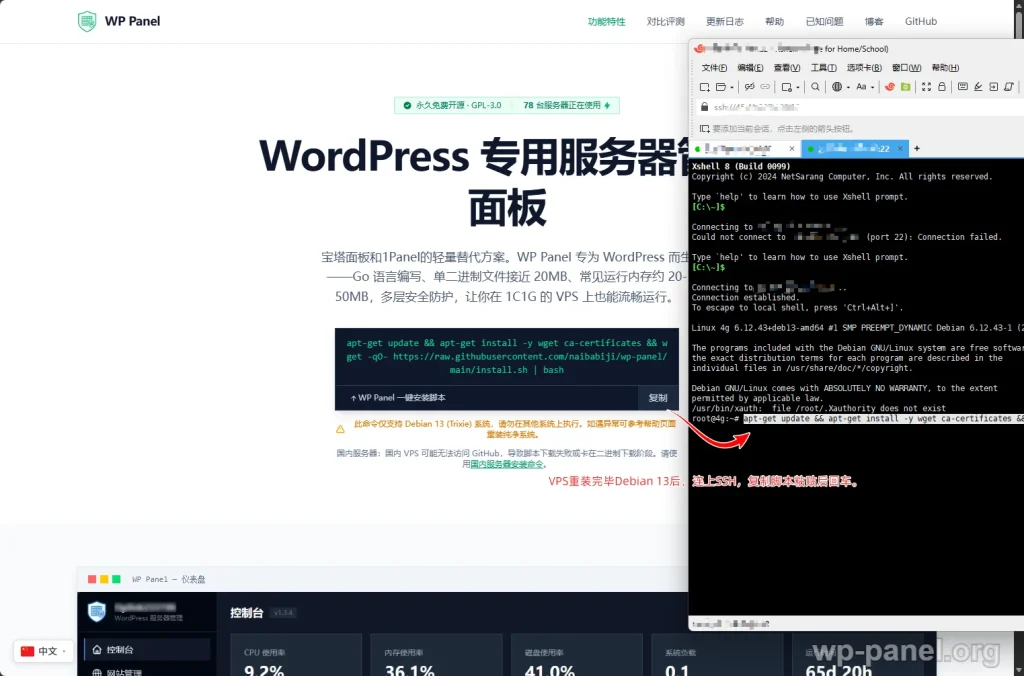Open the 文件(F) menu in Xshell
This screenshot has height=676, width=1024.
coord(714,68)
